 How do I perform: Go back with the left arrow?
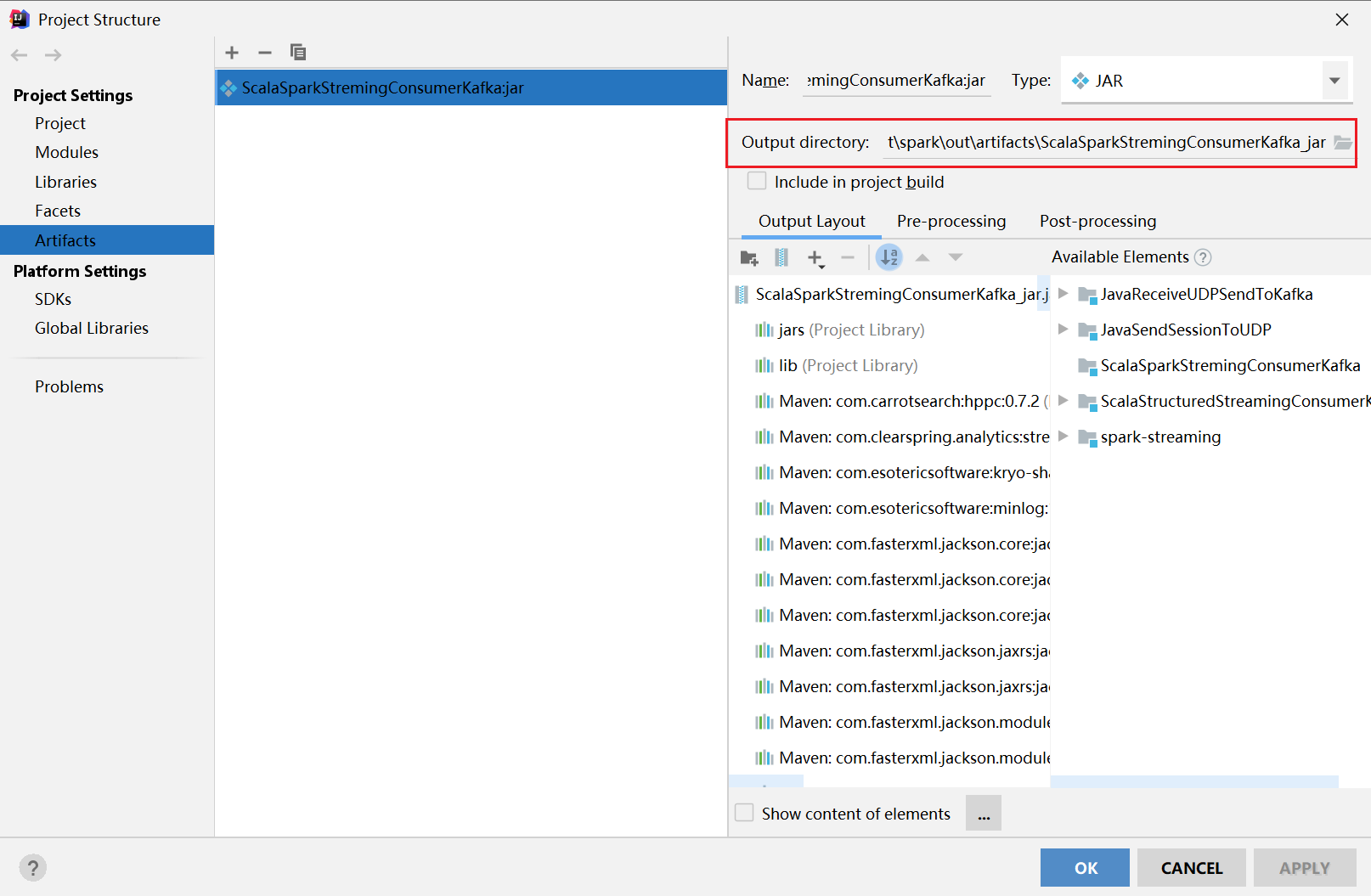point(20,55)
